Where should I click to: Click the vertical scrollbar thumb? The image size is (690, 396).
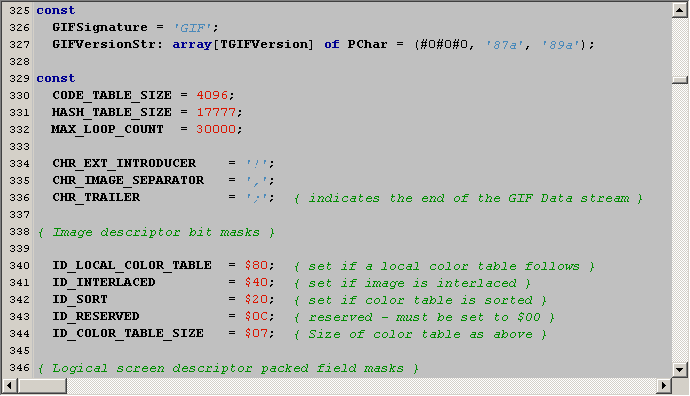click(680, 80)
